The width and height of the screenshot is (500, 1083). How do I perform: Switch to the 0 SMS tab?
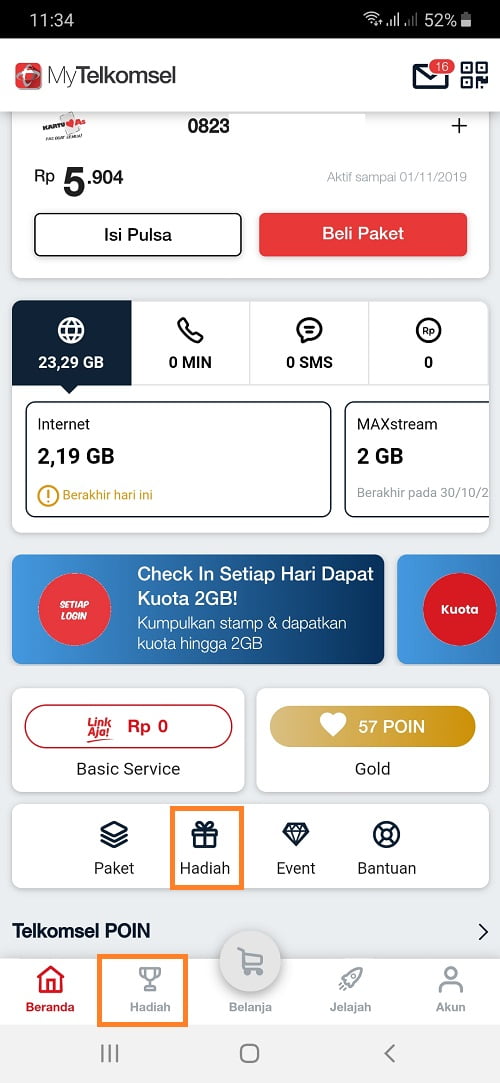(309, 343)
